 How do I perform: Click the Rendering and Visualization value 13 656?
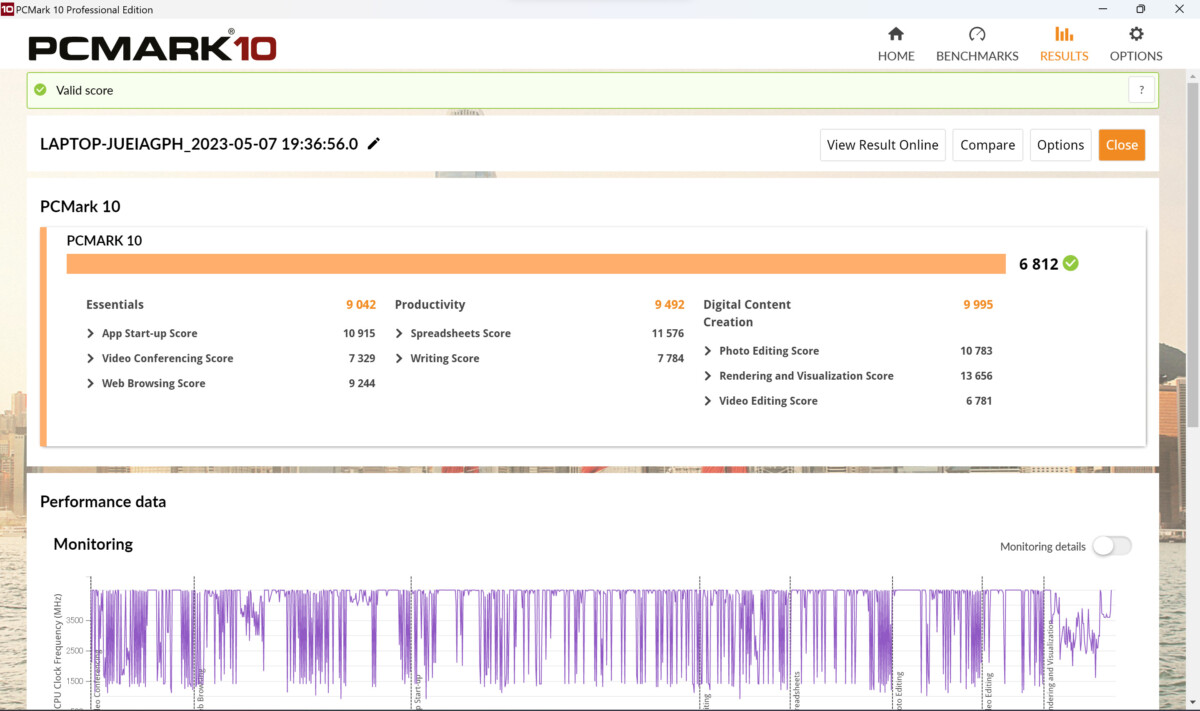[x=977, y=376]
